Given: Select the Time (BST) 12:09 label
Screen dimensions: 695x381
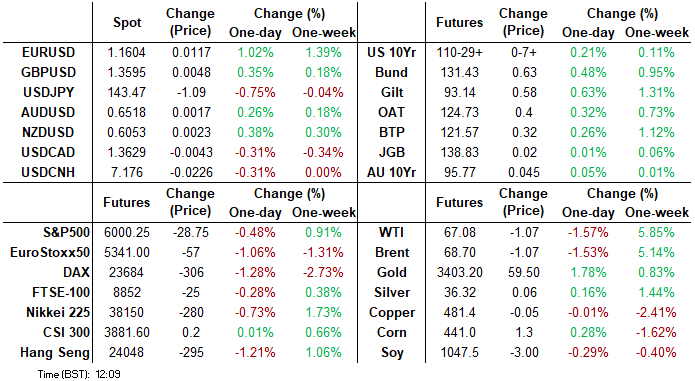Looking at the screenshot, I should click(x=79, y=374).
